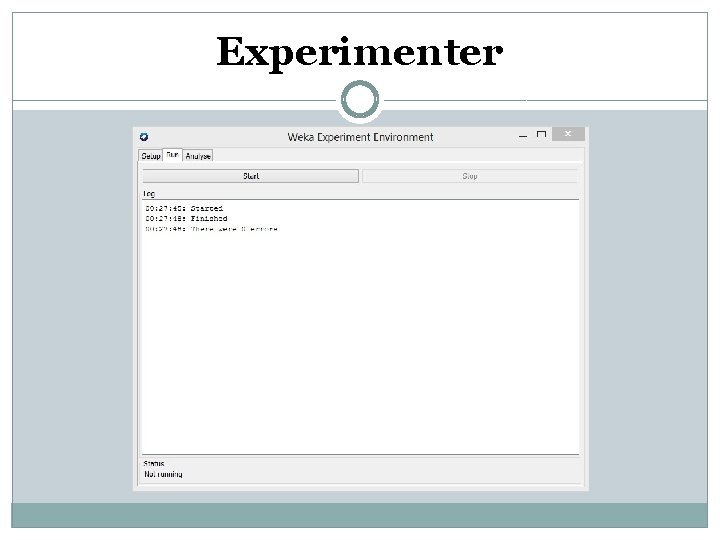720x540 pixels.
Task: Maximize the Weka Experiment Environment window
Action: coord(541,135)
